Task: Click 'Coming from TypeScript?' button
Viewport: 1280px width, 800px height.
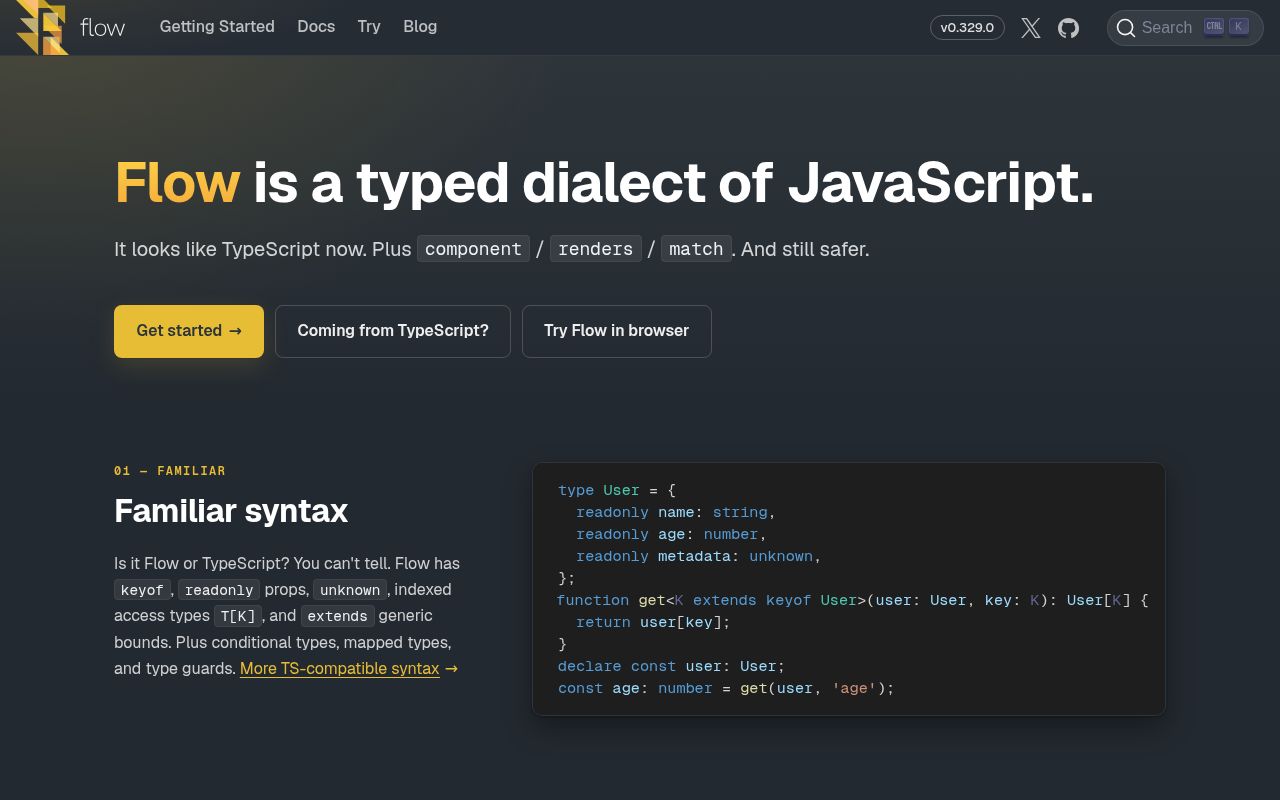Action: click(393, 331)
